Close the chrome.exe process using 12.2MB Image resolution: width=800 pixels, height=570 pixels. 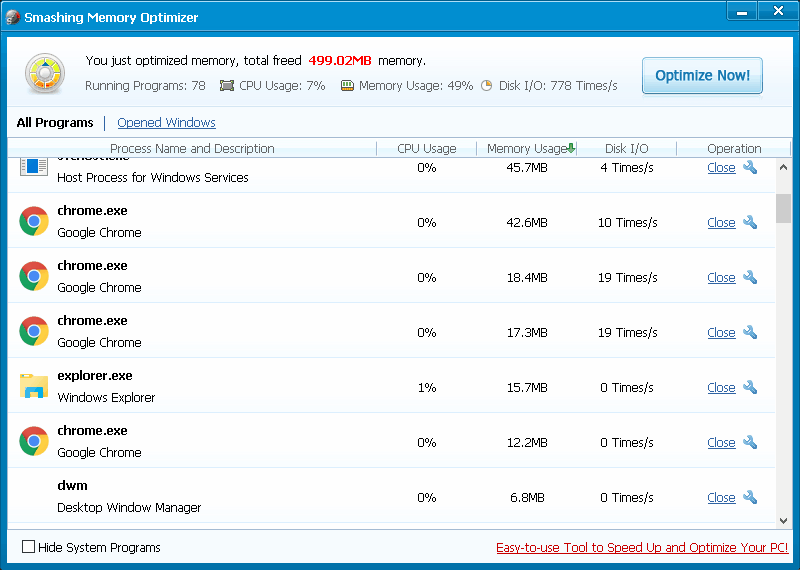coord(721,443)
